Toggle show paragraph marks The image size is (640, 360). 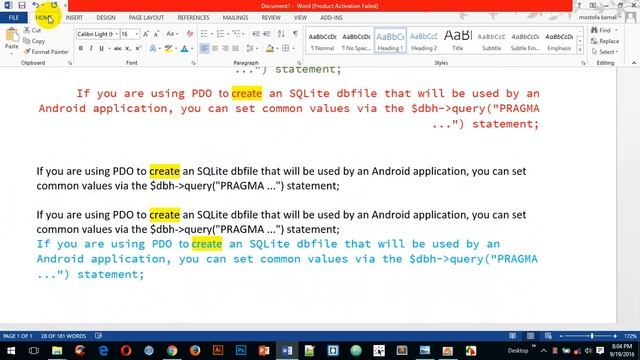295,34
